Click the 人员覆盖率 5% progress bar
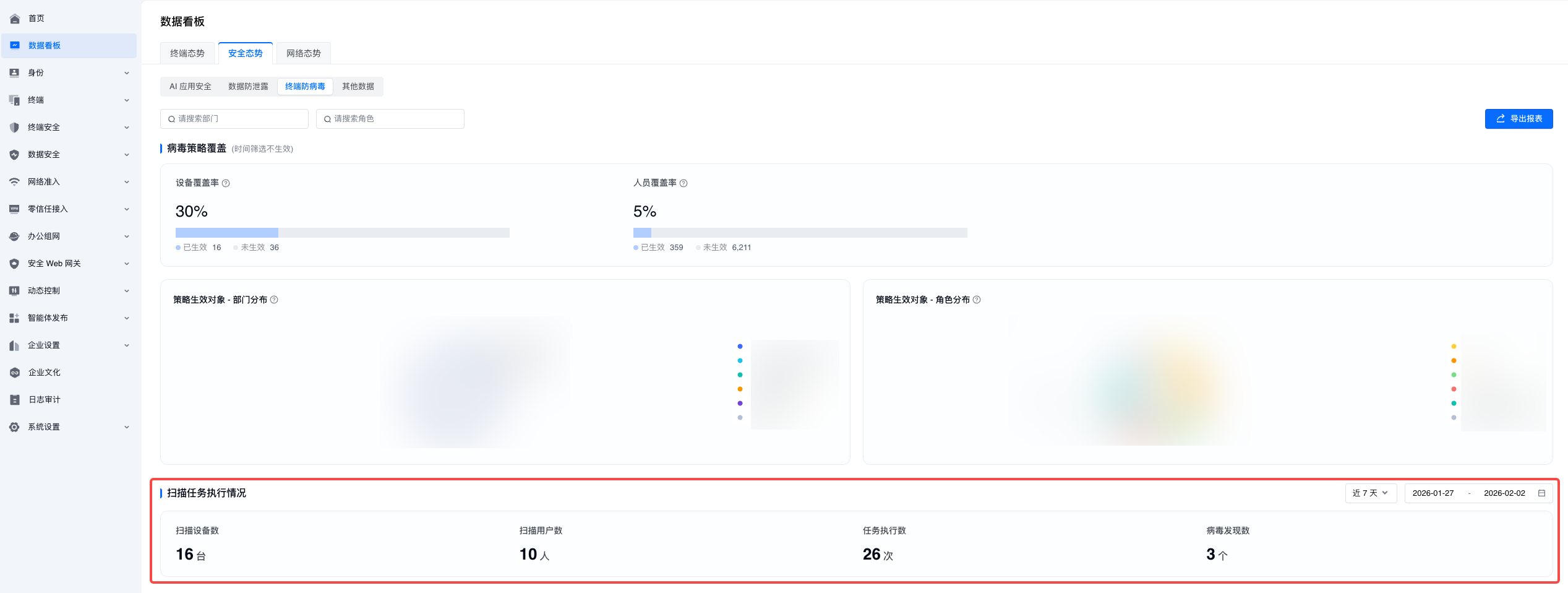The width and height of the screenshot is (1568, 593). (x=800, y=233)
